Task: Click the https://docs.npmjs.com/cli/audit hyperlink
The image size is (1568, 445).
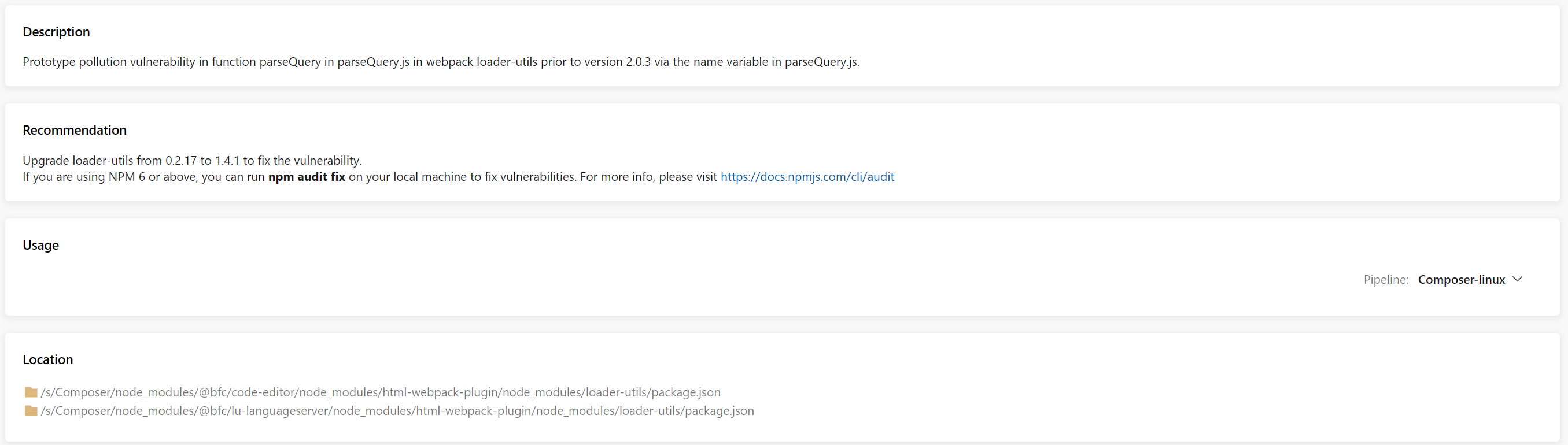Action: click(807, 177)
